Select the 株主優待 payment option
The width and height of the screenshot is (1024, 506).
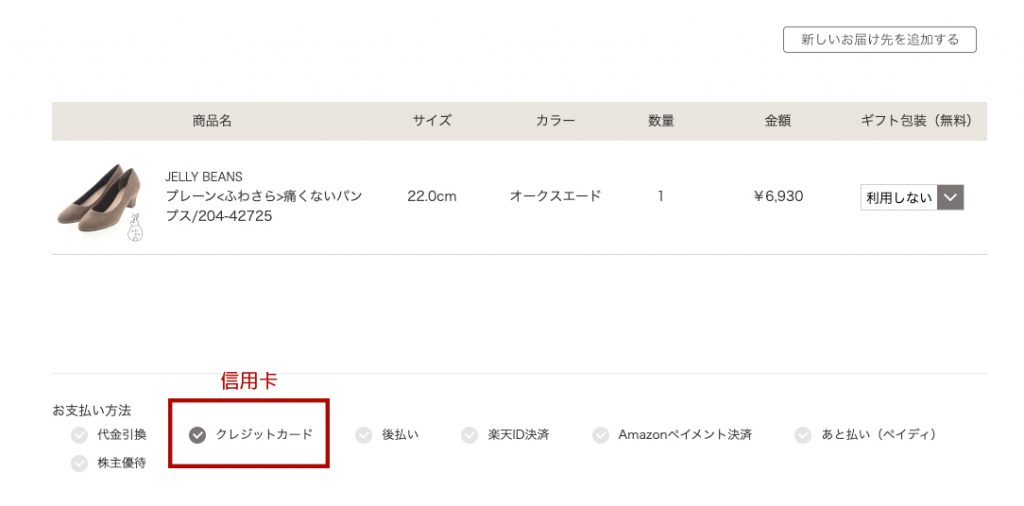[x=109, y=464]
